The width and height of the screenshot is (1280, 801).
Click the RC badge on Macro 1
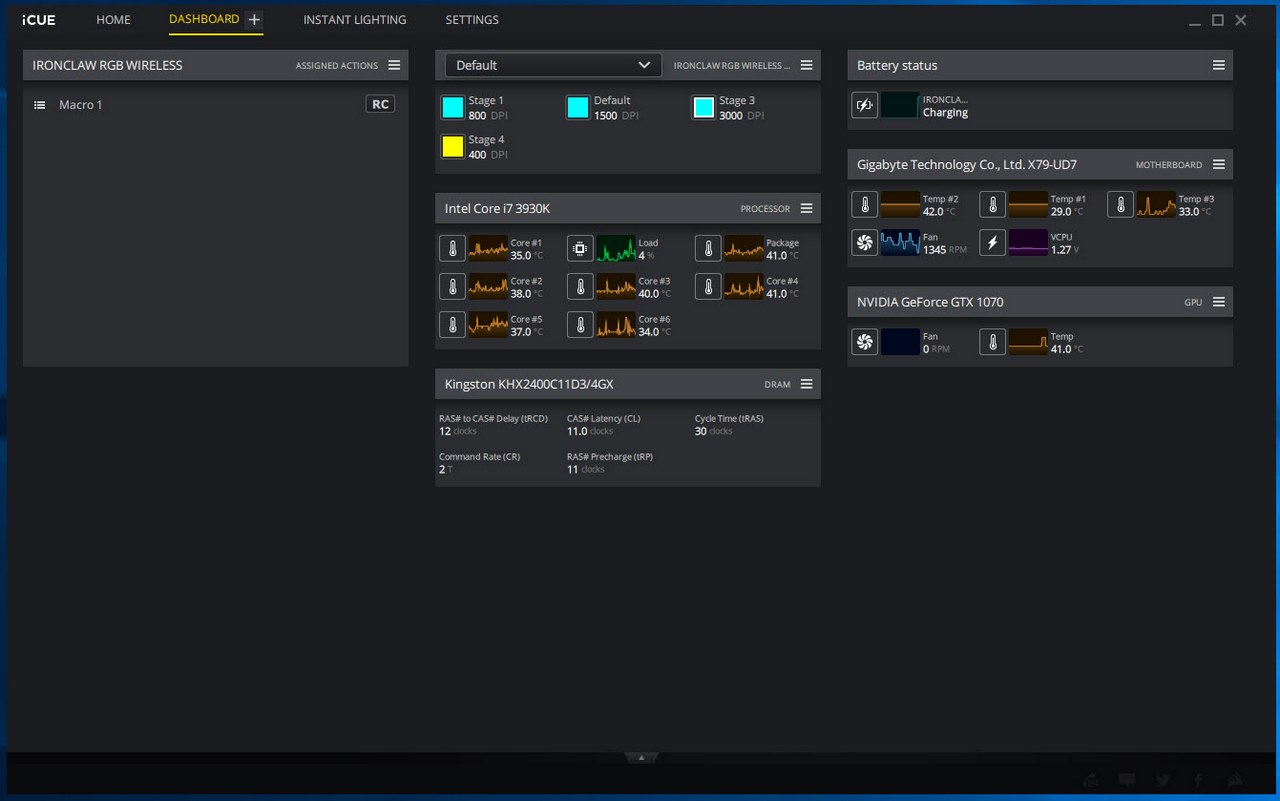tap(380, 104)
